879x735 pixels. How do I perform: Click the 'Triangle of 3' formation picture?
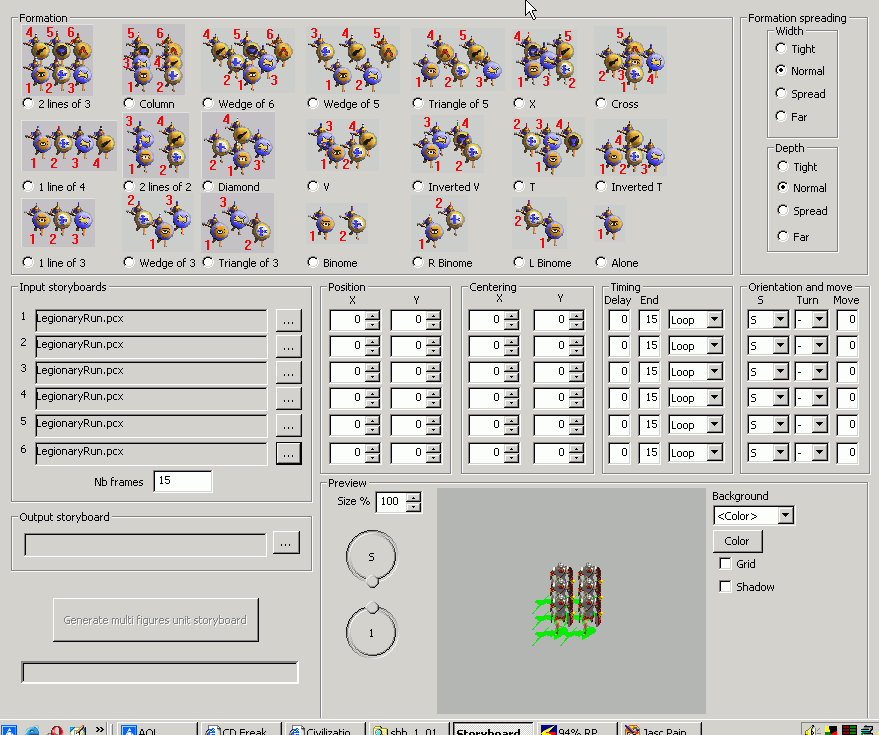click(x=238, y=223)
